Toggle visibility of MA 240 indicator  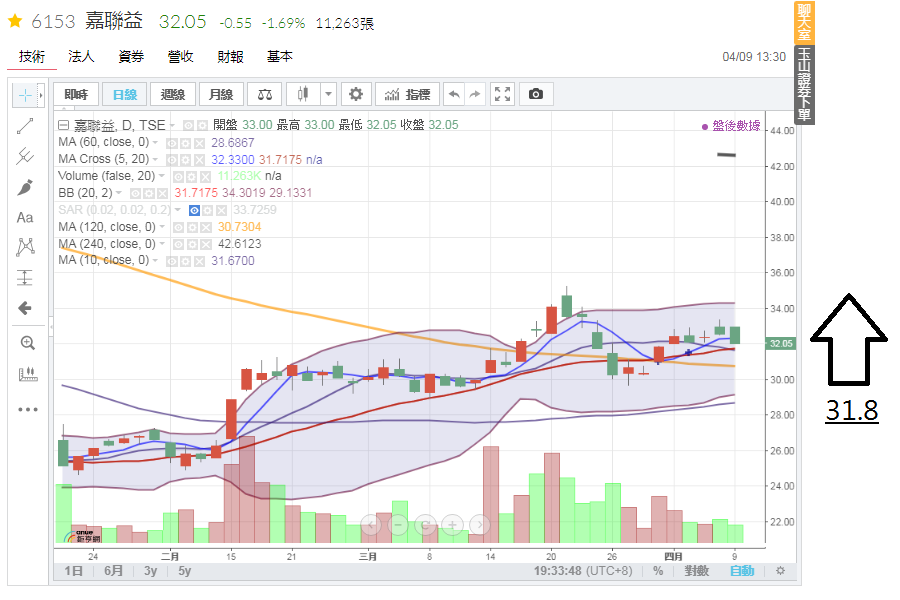(x=179, y=244)
